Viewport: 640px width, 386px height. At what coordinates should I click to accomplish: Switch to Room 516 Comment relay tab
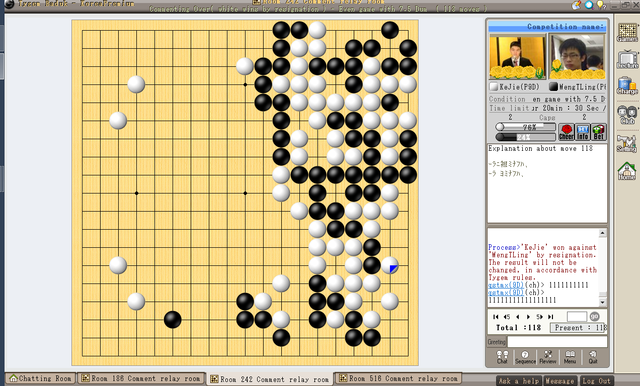[398, 378]
